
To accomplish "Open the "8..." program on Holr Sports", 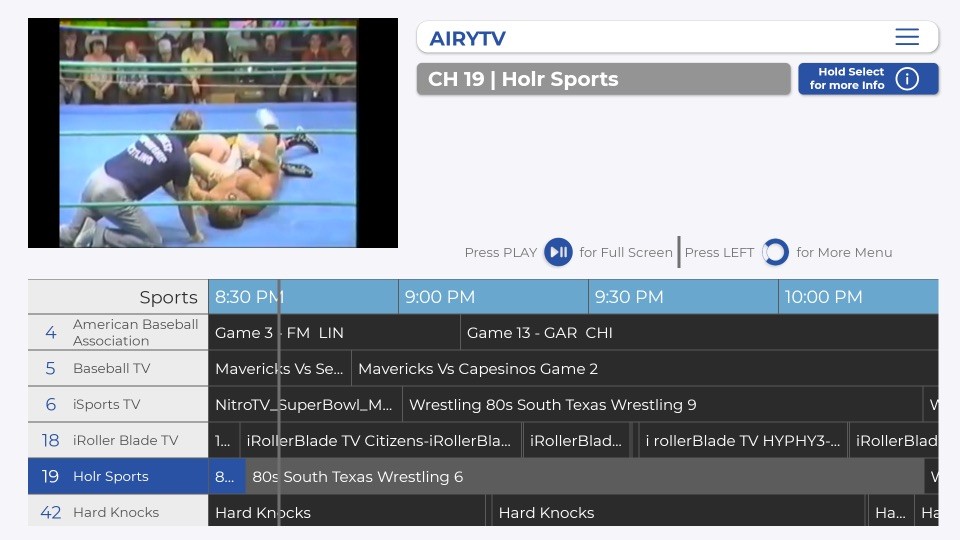I will pyautogui.click(x=227, y=476).
